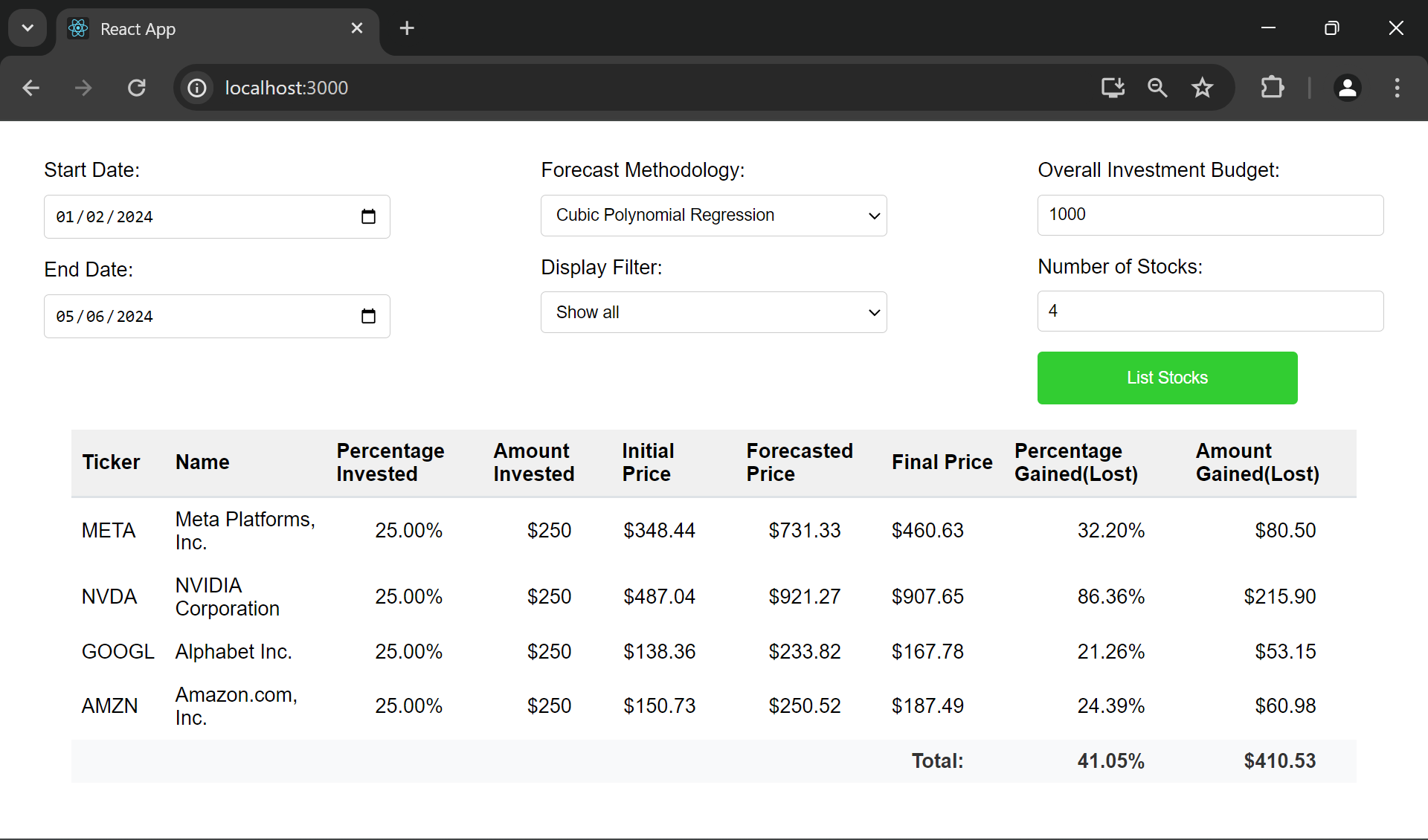The image size is (1428, 840).
Task: Click the zoom magnifier icon in address bar
Action: point(1157,88)
